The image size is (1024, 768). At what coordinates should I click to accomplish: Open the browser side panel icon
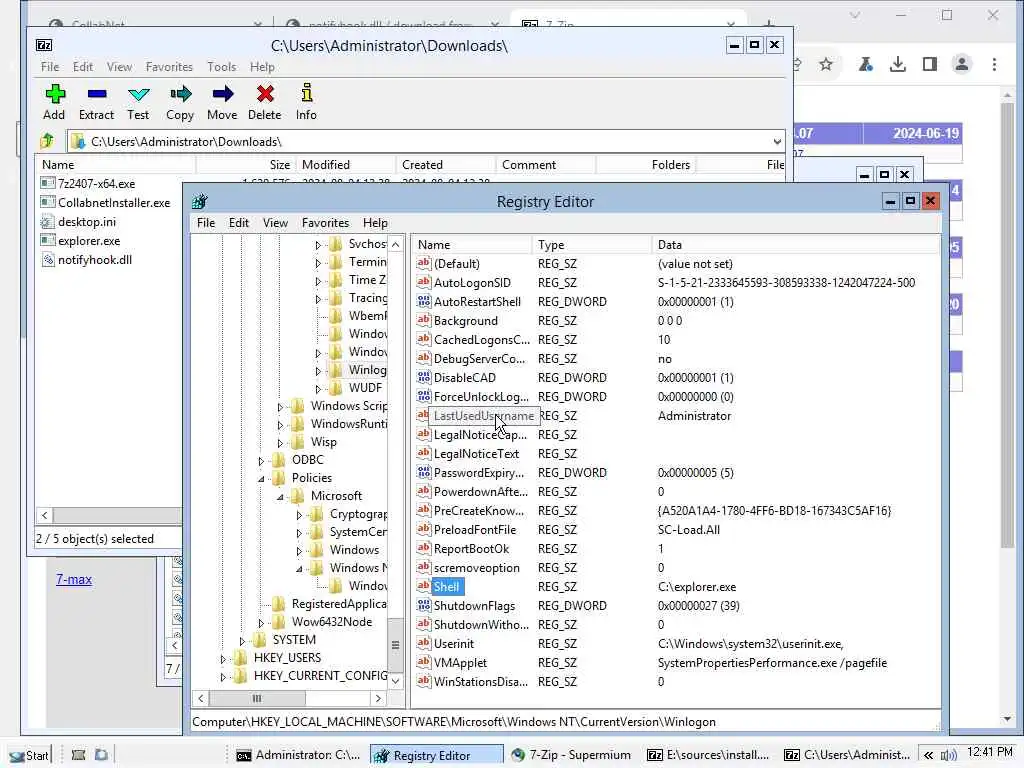929,64
